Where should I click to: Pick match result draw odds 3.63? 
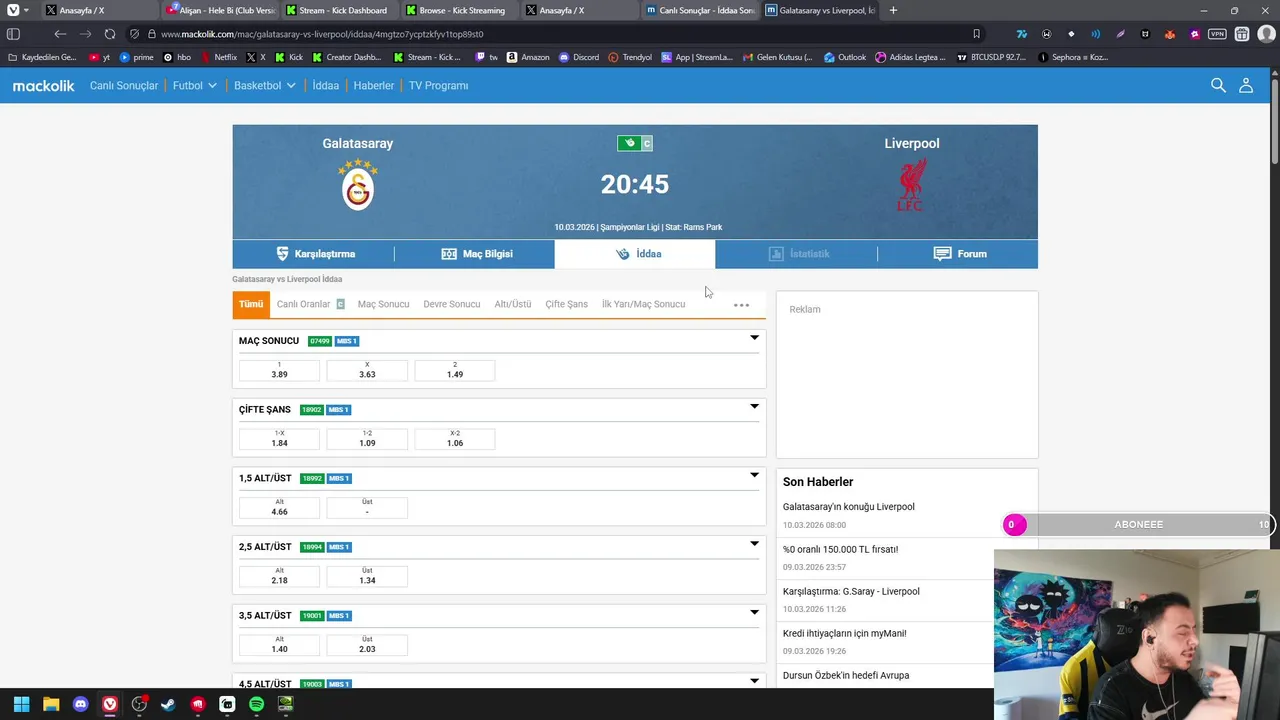(367, 370)
